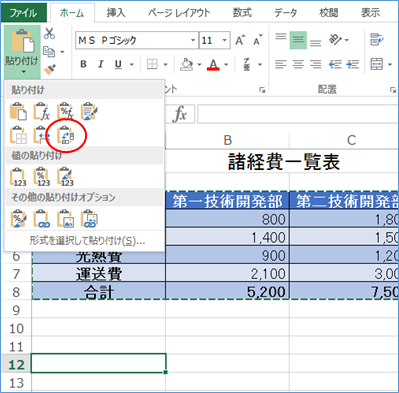Image resolution: width=399 pixels, height=393 pixels.
Task: Choose the paste Values (123) icon
Action: coord(18,177)
